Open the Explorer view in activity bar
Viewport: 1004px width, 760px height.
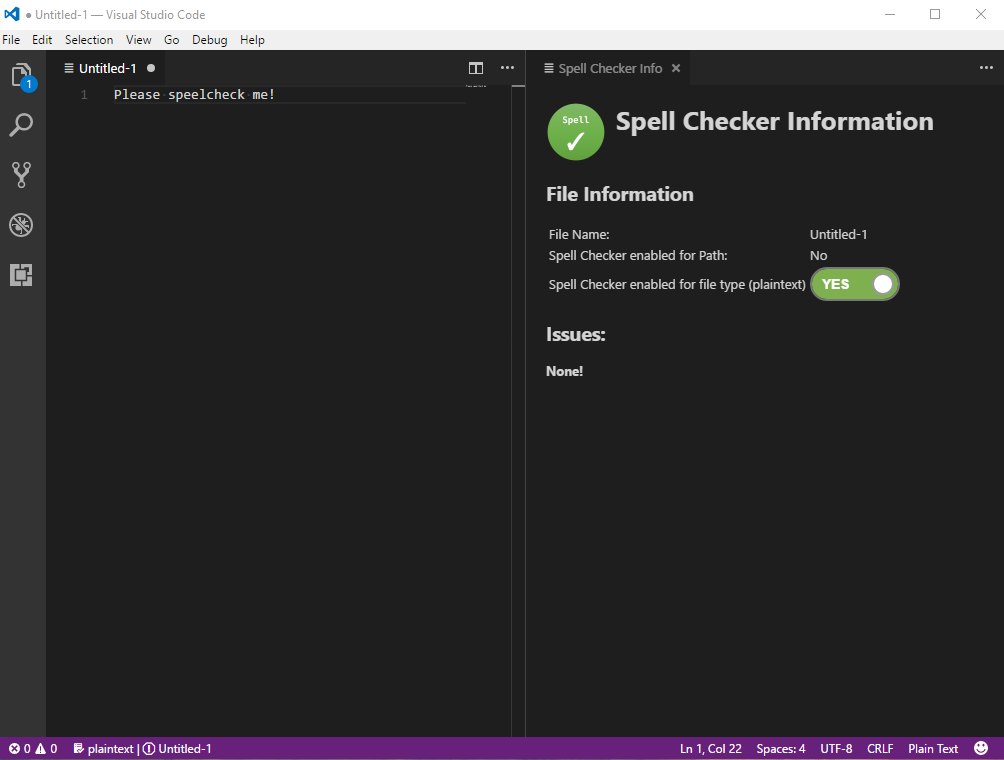click(x=22, y=76)
